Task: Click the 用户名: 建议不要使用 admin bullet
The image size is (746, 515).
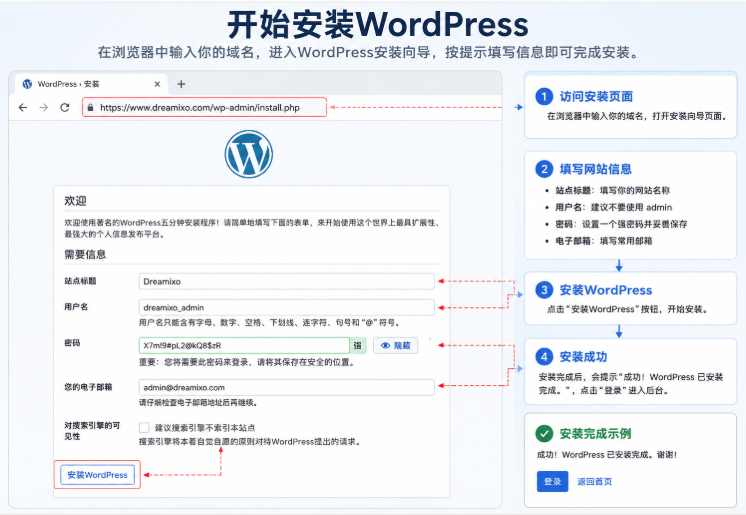Action: 614,207
